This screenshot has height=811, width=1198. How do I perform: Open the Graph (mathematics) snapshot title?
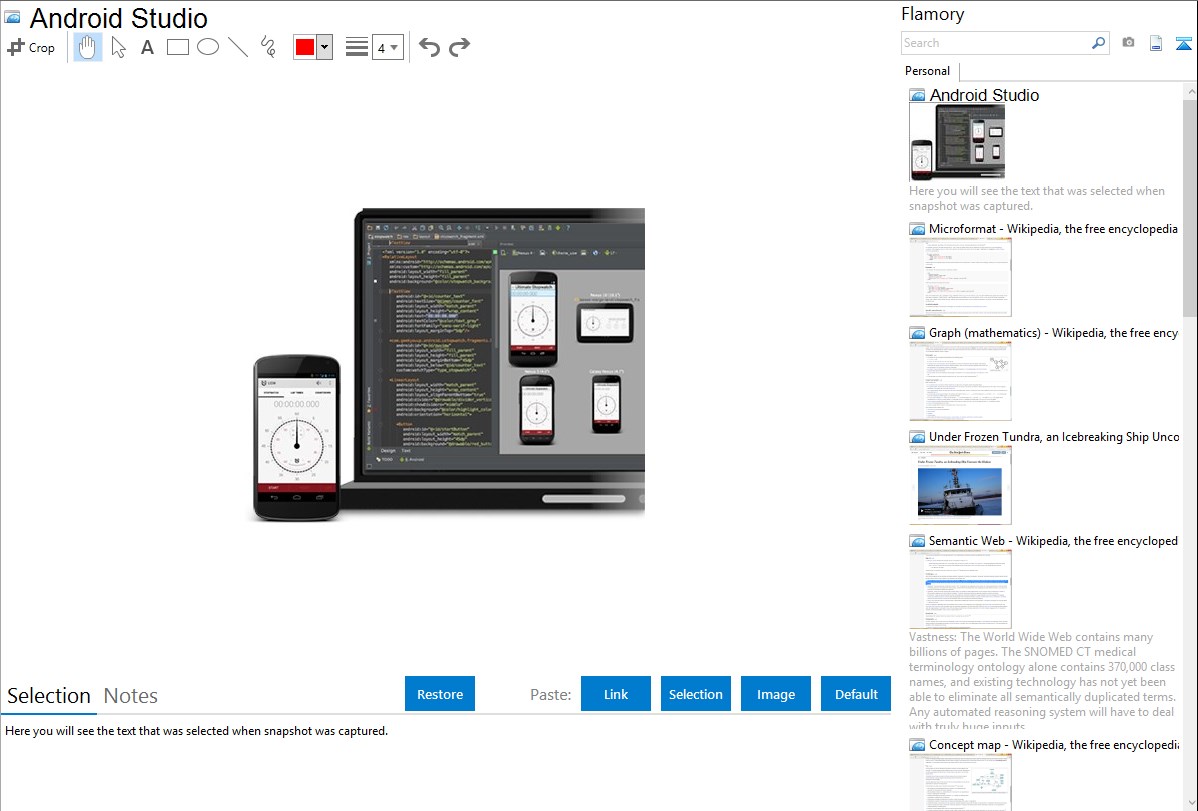[1053, 333]
